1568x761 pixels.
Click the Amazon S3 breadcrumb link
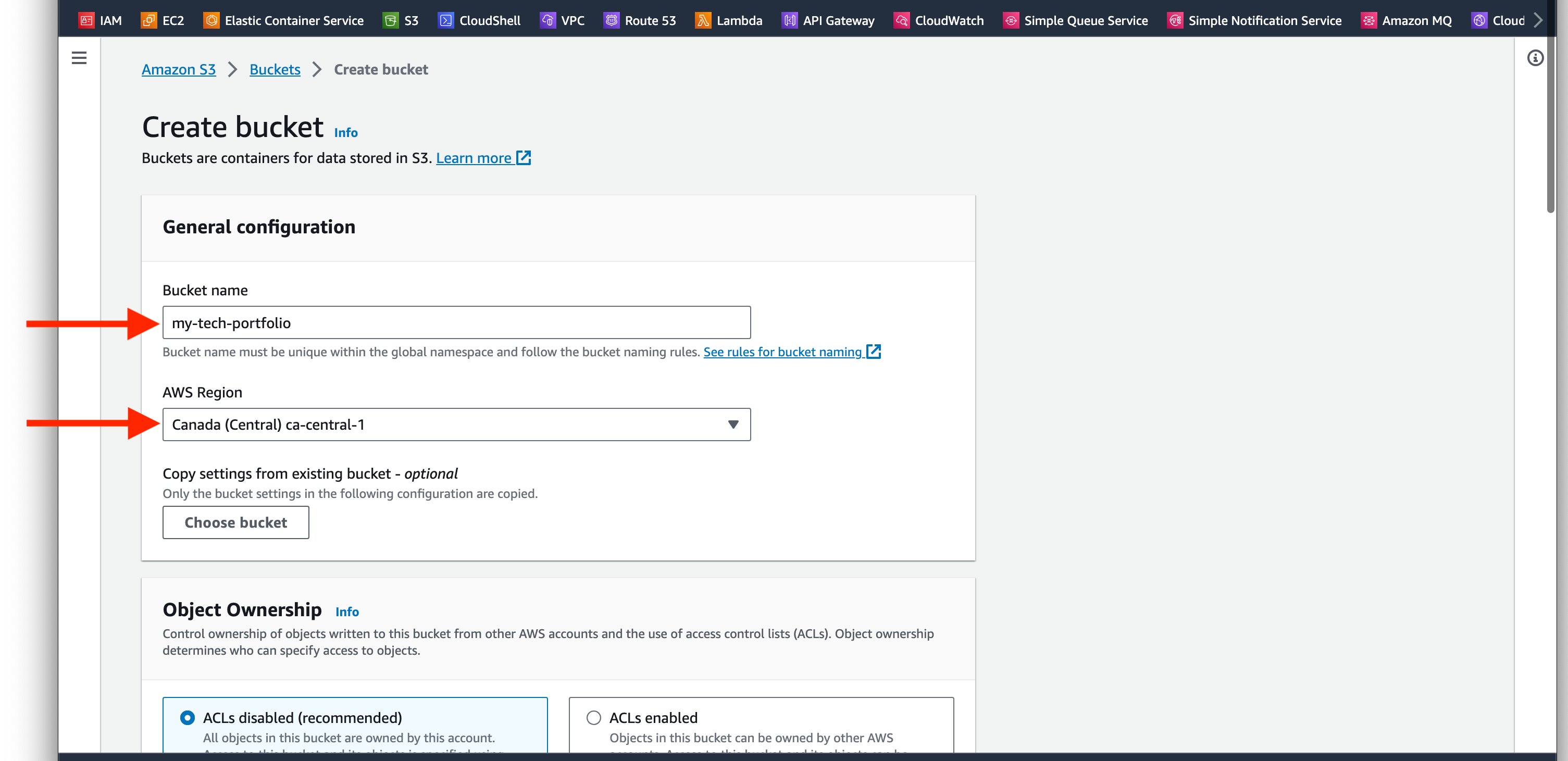tap(178, 69)
